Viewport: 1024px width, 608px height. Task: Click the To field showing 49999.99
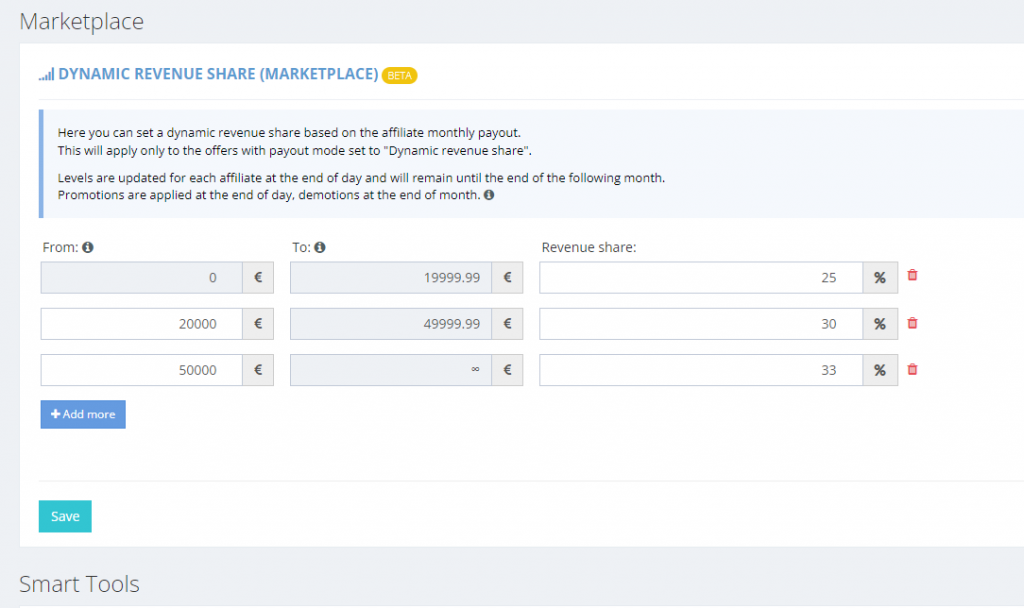(391, 324)
